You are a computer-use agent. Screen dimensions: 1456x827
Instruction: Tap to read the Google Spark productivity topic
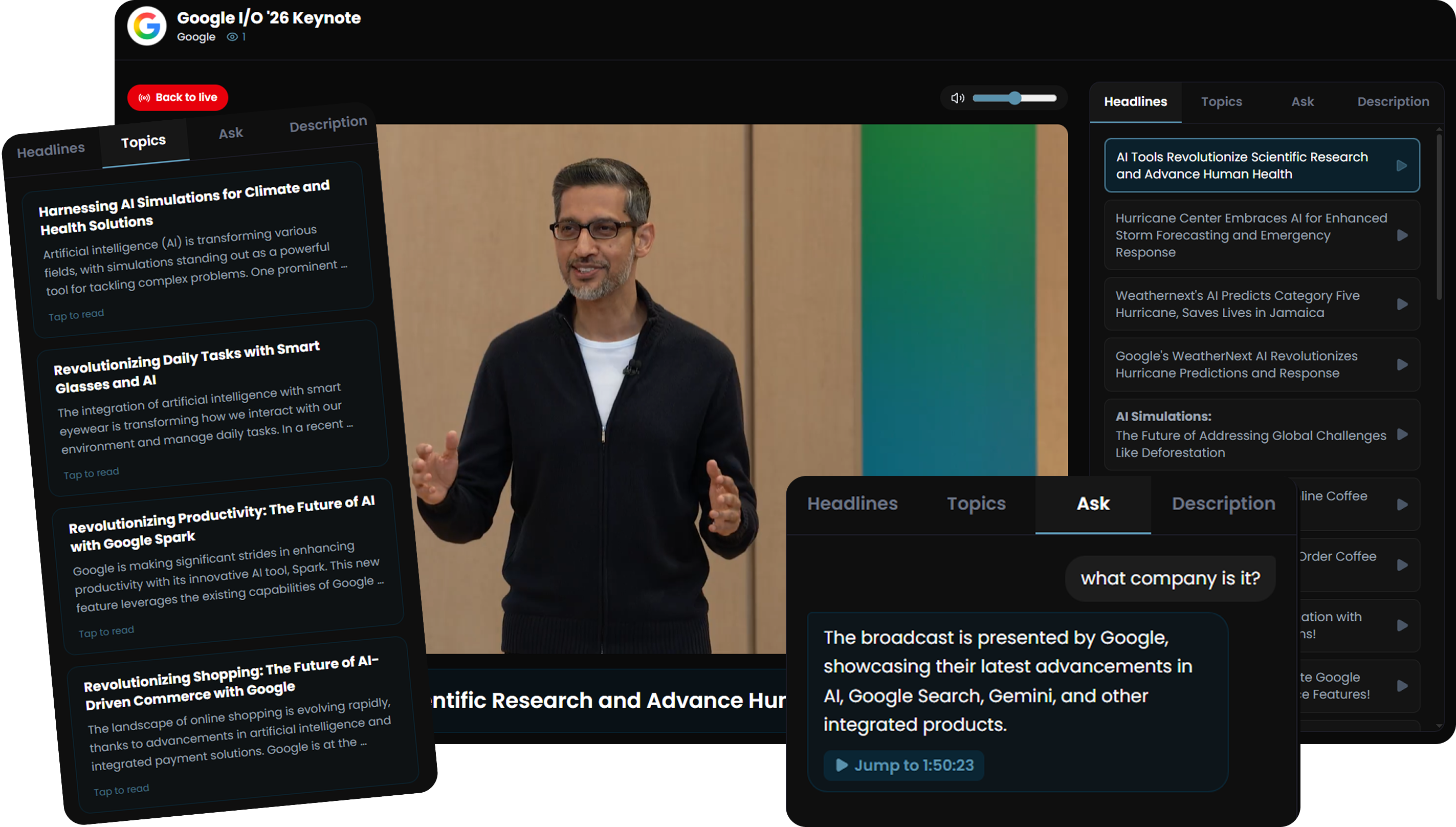[x=106, y=632]
